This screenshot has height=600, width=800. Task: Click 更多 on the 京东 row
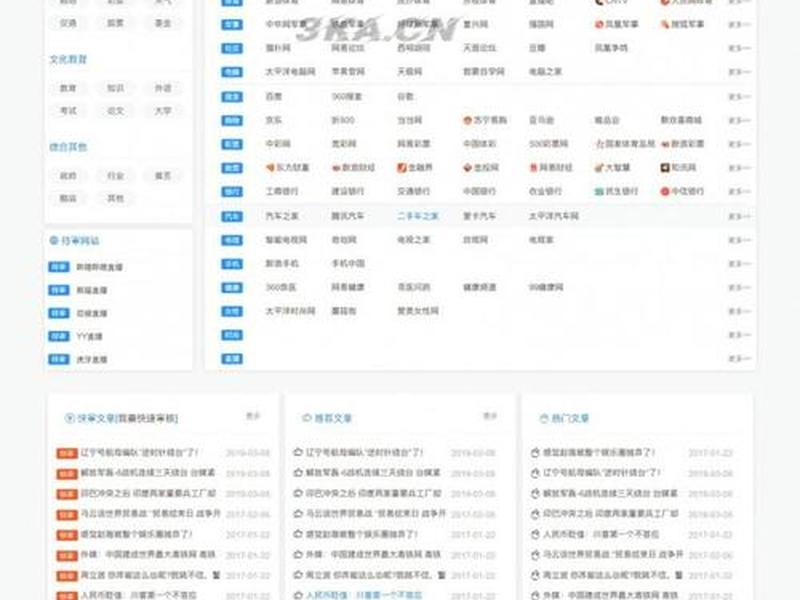[739, 120]
